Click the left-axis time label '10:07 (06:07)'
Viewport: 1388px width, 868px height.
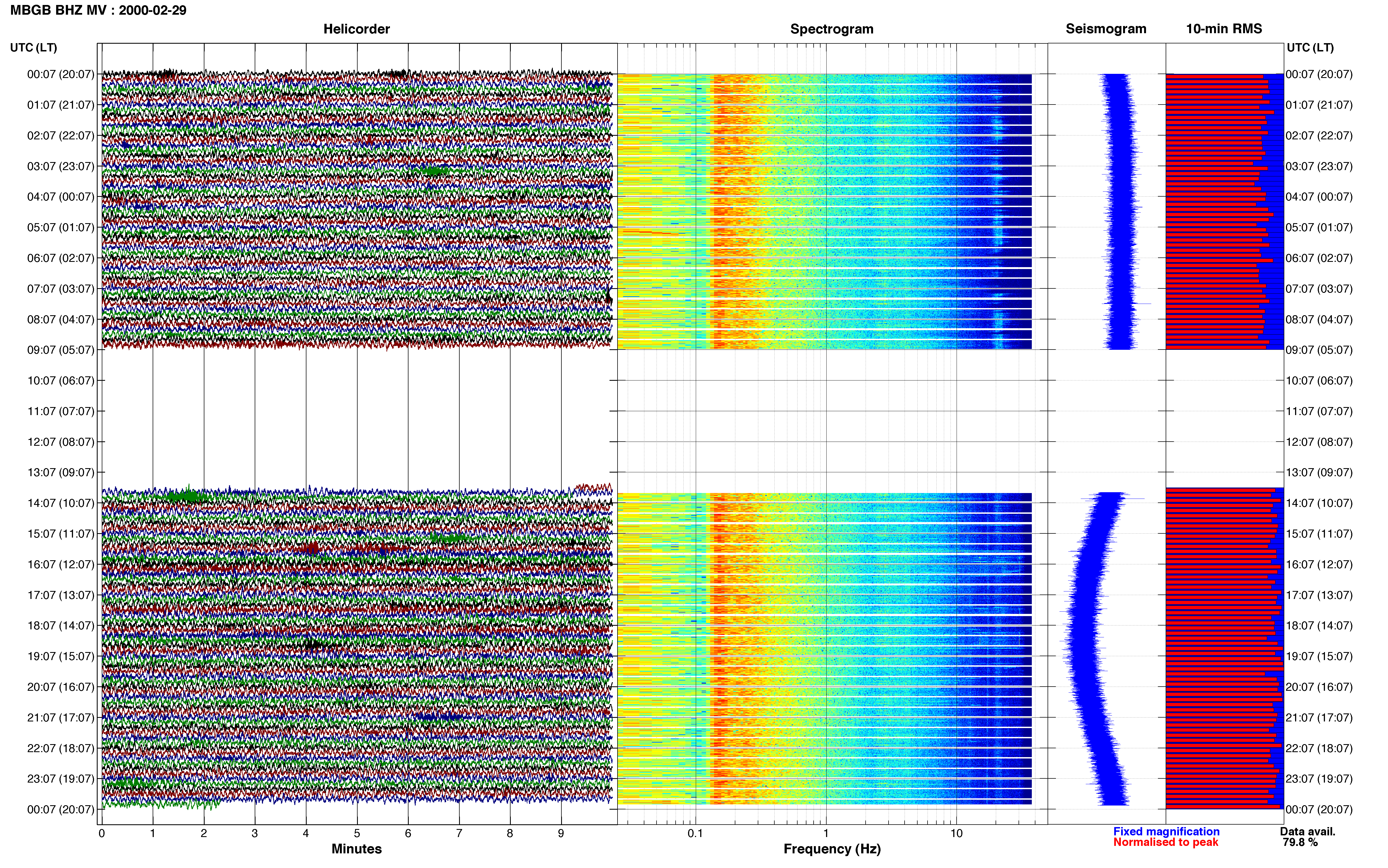point(61,380)
